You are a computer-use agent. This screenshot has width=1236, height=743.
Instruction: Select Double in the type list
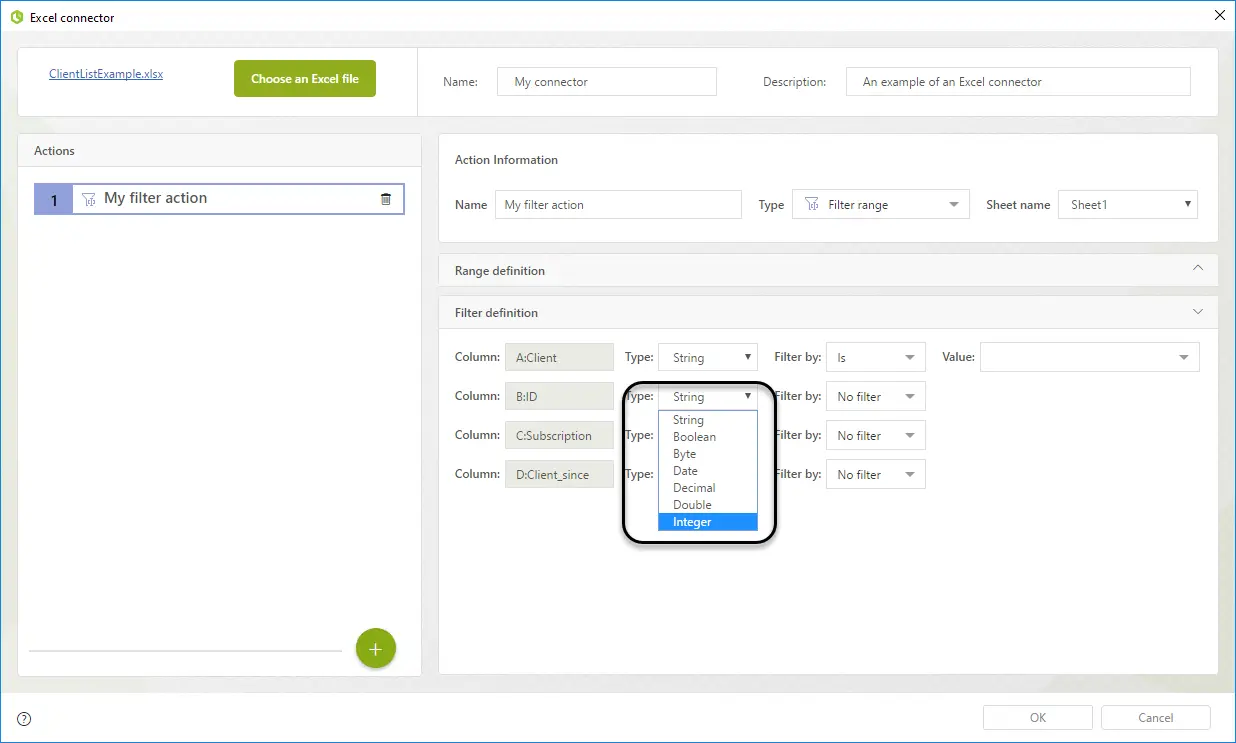pos(708,505)
